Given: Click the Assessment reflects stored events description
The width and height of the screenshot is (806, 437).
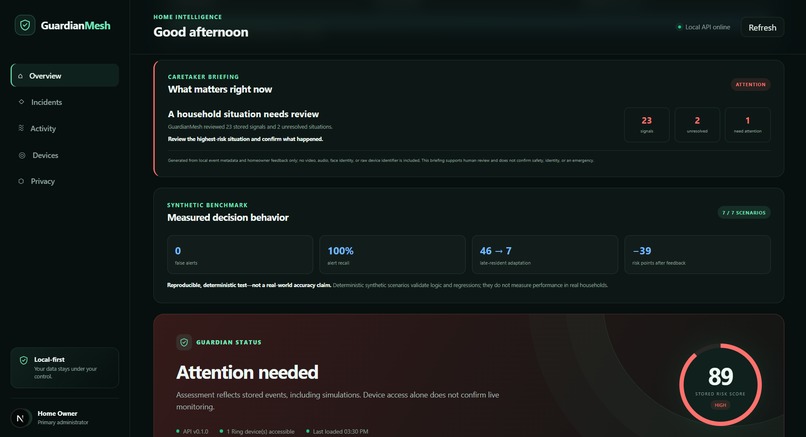Looking at the screenshot, I should click(337, 400).
